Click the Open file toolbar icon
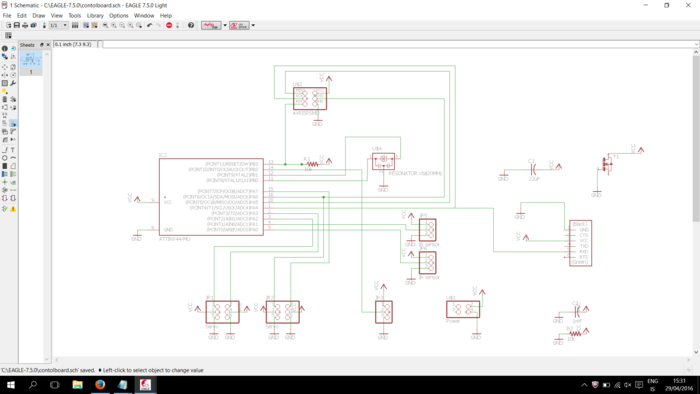Screen dimensions: 700x394 pos(8,25)
